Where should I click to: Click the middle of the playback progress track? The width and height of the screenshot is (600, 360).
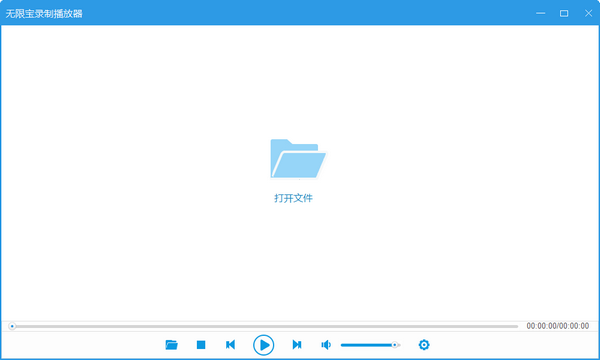click(264, 326)
